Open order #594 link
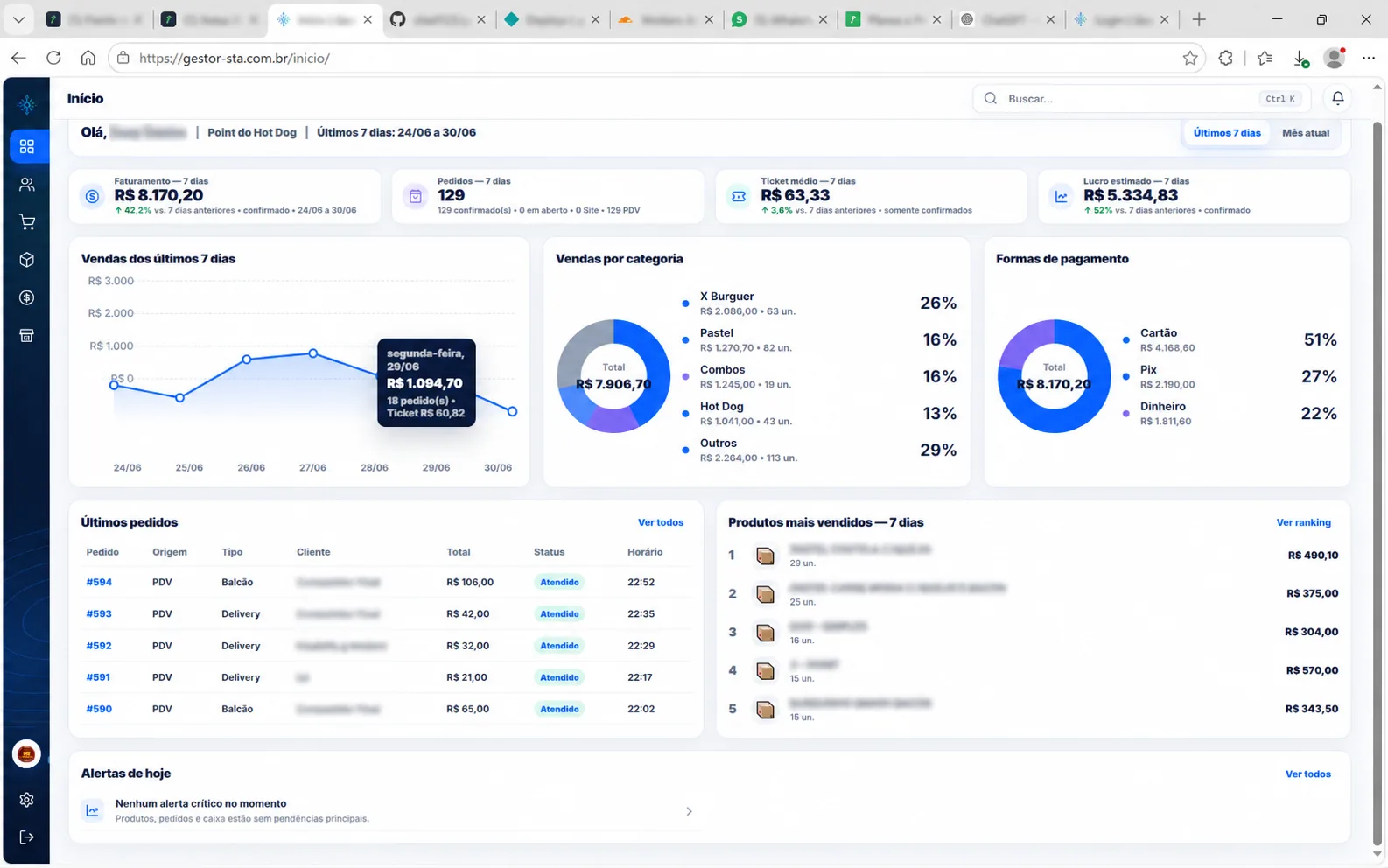The image size is (1388, 868). (99, 582)
